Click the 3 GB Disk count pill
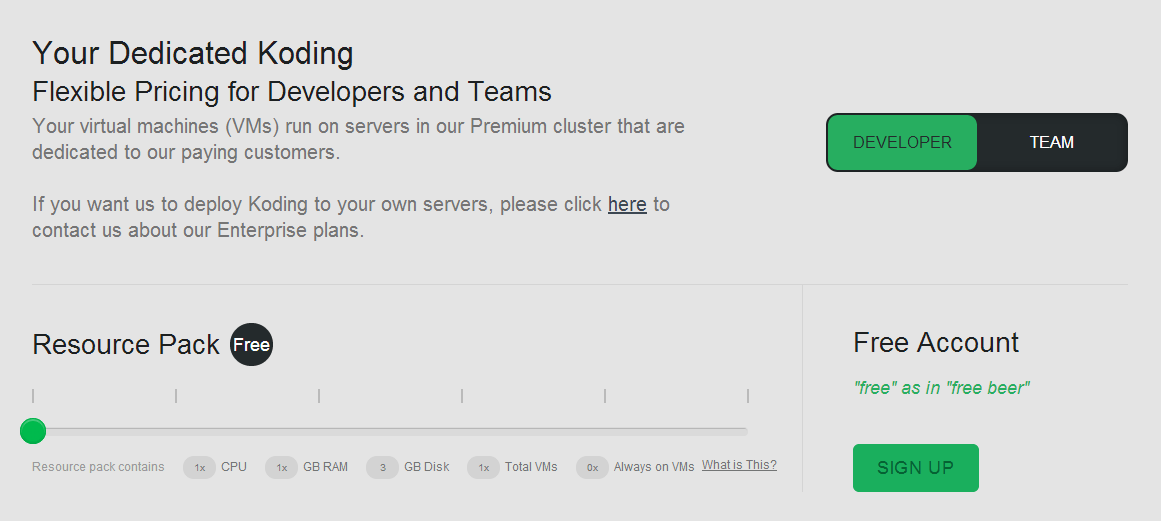 [382, 467]
